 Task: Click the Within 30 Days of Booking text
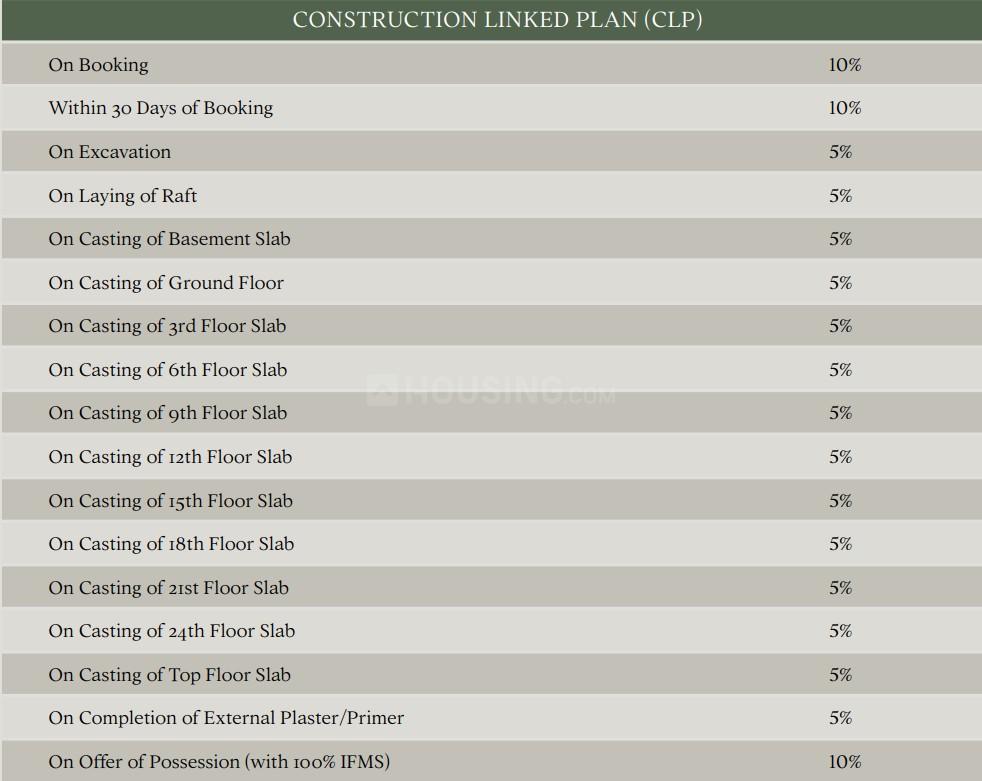[x=160, y=108]
